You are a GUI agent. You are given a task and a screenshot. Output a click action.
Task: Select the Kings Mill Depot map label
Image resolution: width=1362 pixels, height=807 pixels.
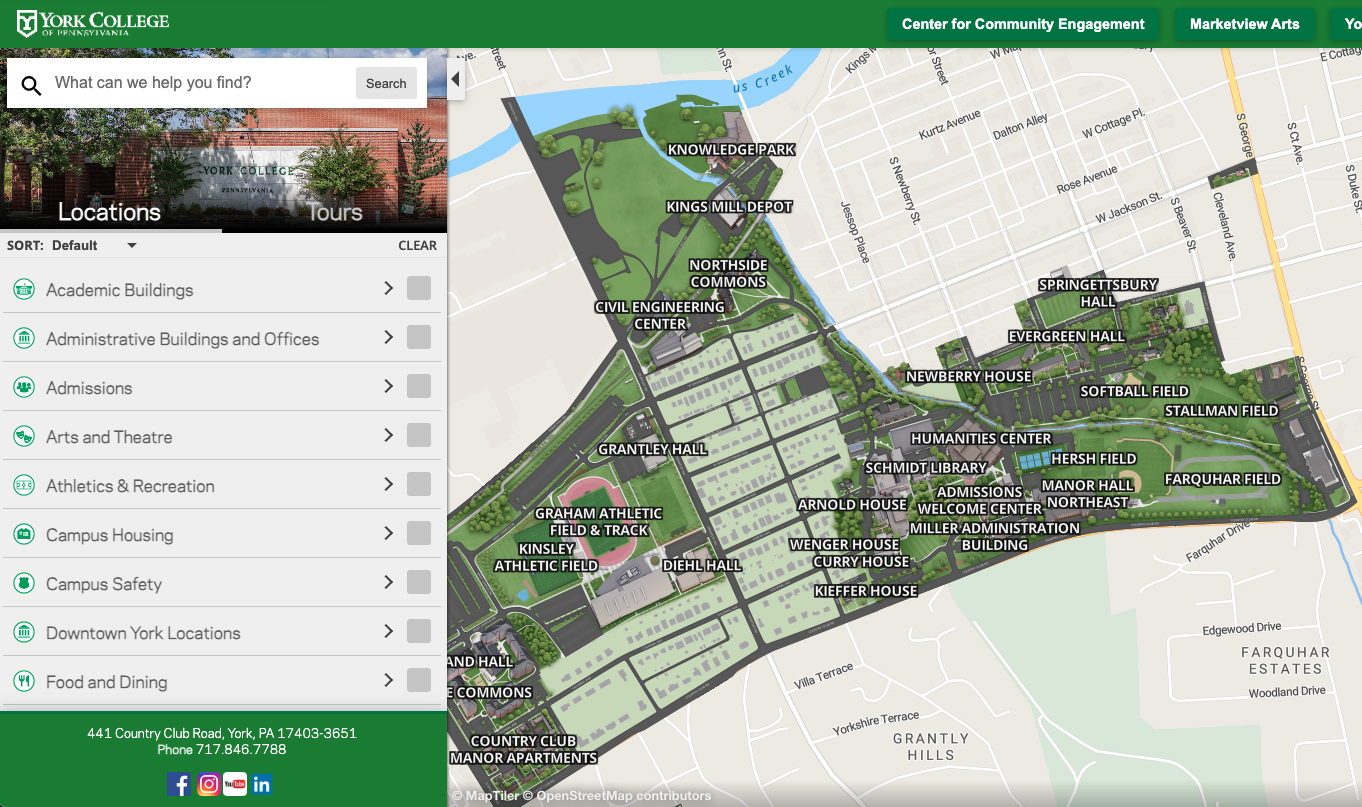[x=729, y=207]
